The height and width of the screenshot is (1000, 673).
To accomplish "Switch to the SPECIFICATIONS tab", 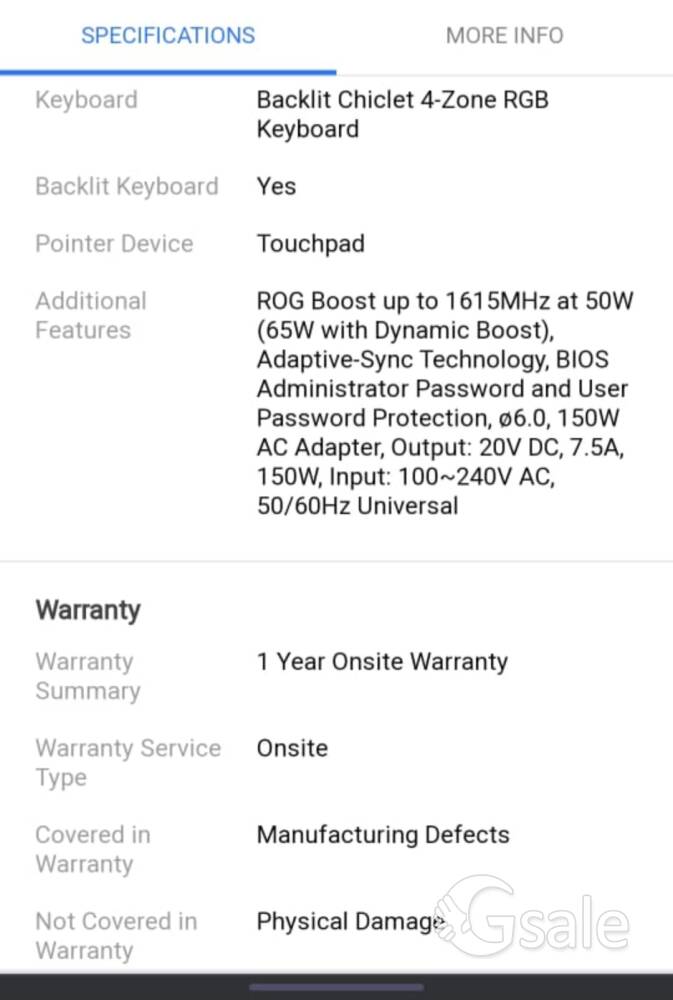I will tap(168, 36).
